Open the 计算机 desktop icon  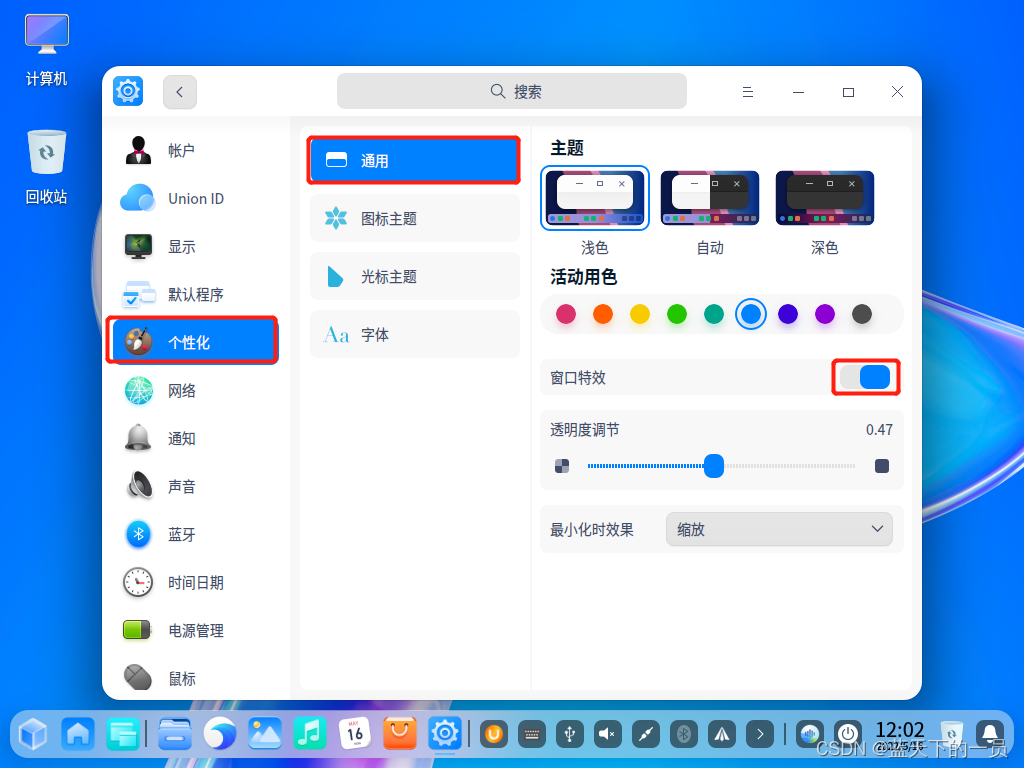[46, 50]
